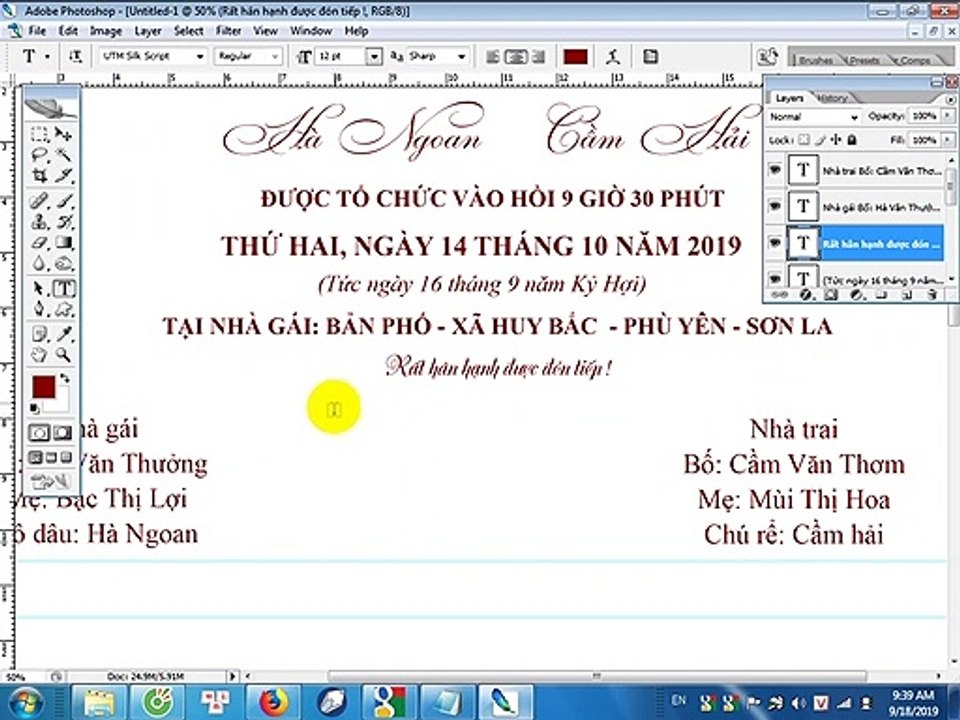960x720 pixels.
Task: Select the Dodge tool
Action: click(63, 263)
